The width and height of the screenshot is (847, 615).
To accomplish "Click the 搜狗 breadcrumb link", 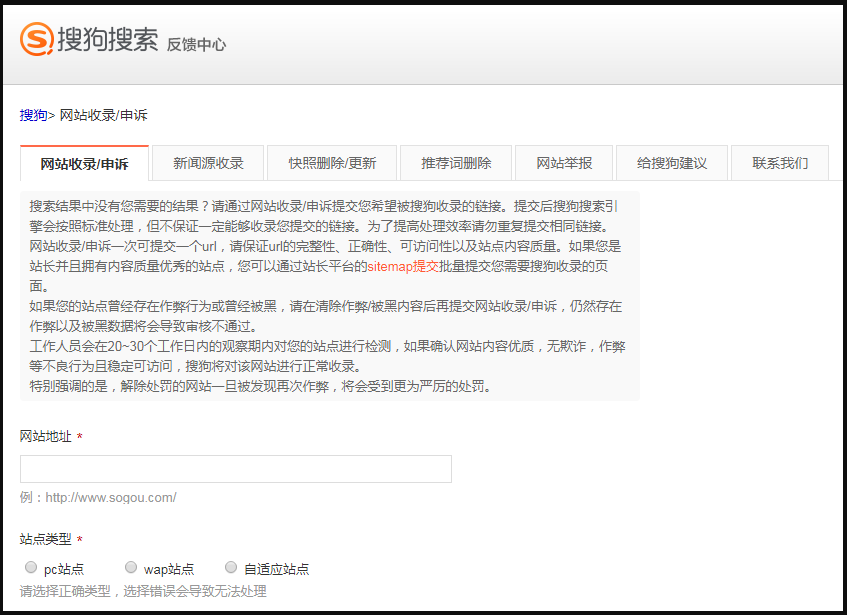I will coord(33,115).
